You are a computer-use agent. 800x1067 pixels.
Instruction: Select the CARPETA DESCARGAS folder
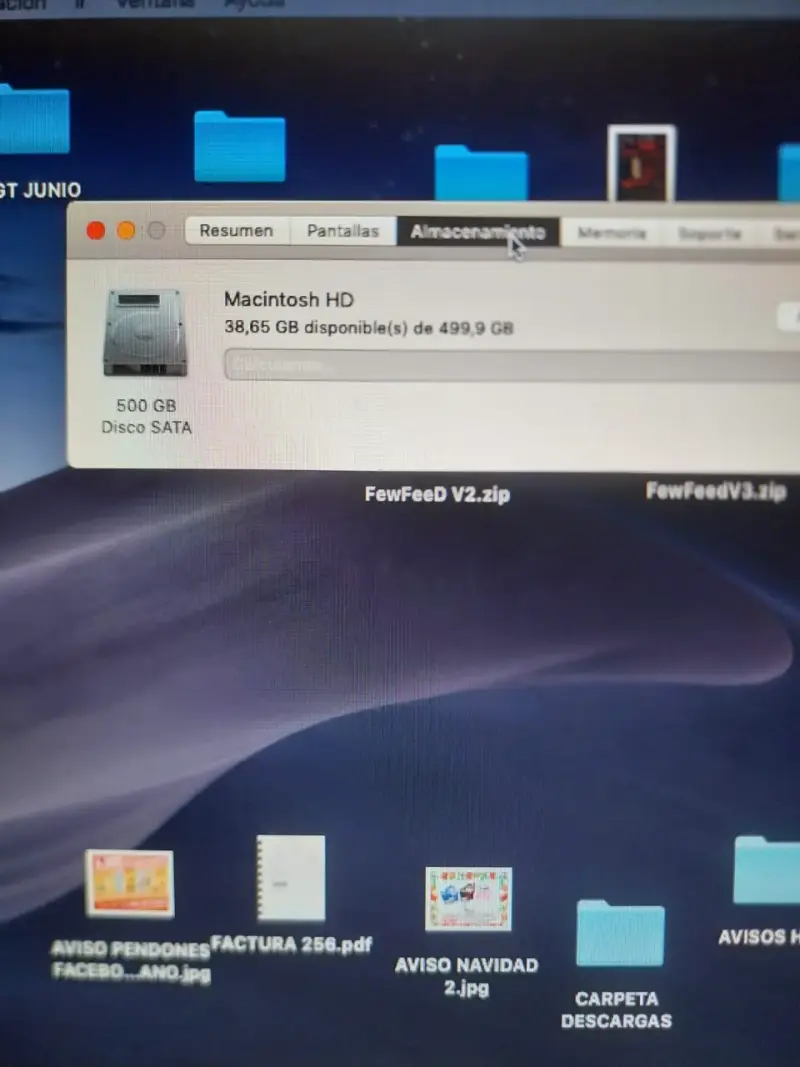click(x=620, y=933)
